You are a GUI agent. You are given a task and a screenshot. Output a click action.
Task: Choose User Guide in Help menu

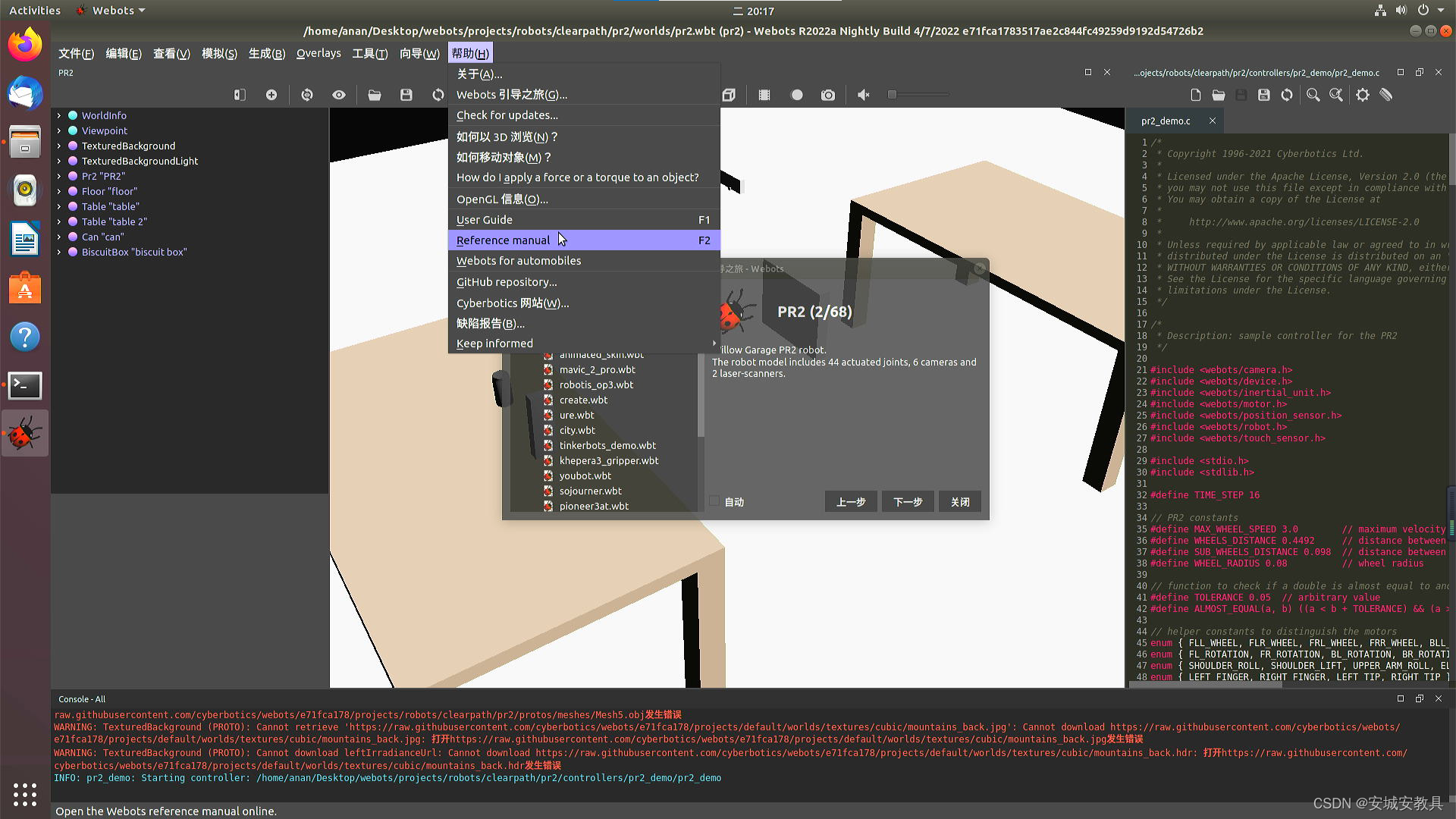point(584,219)
